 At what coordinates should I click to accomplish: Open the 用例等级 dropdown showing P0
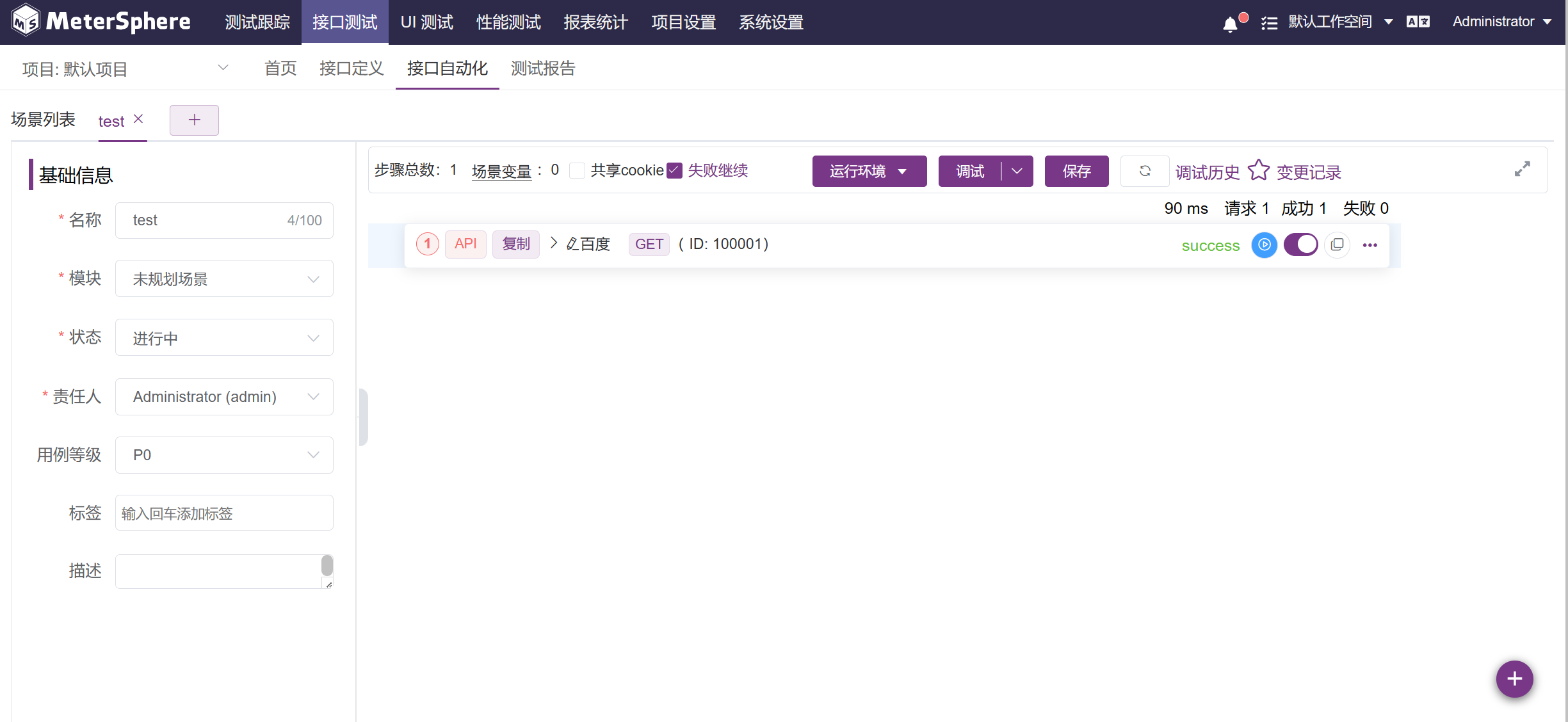click(224, 455)
